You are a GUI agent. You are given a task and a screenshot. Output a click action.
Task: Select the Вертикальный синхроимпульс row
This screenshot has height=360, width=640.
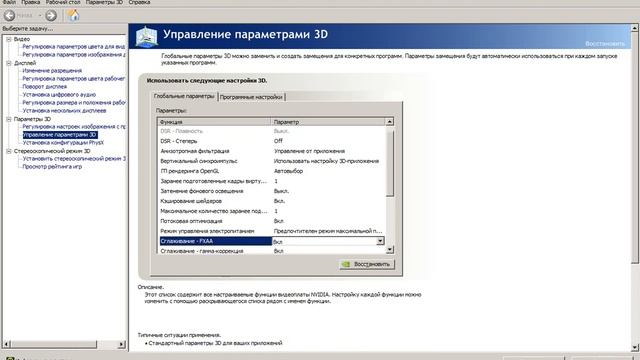coord(271,161)
